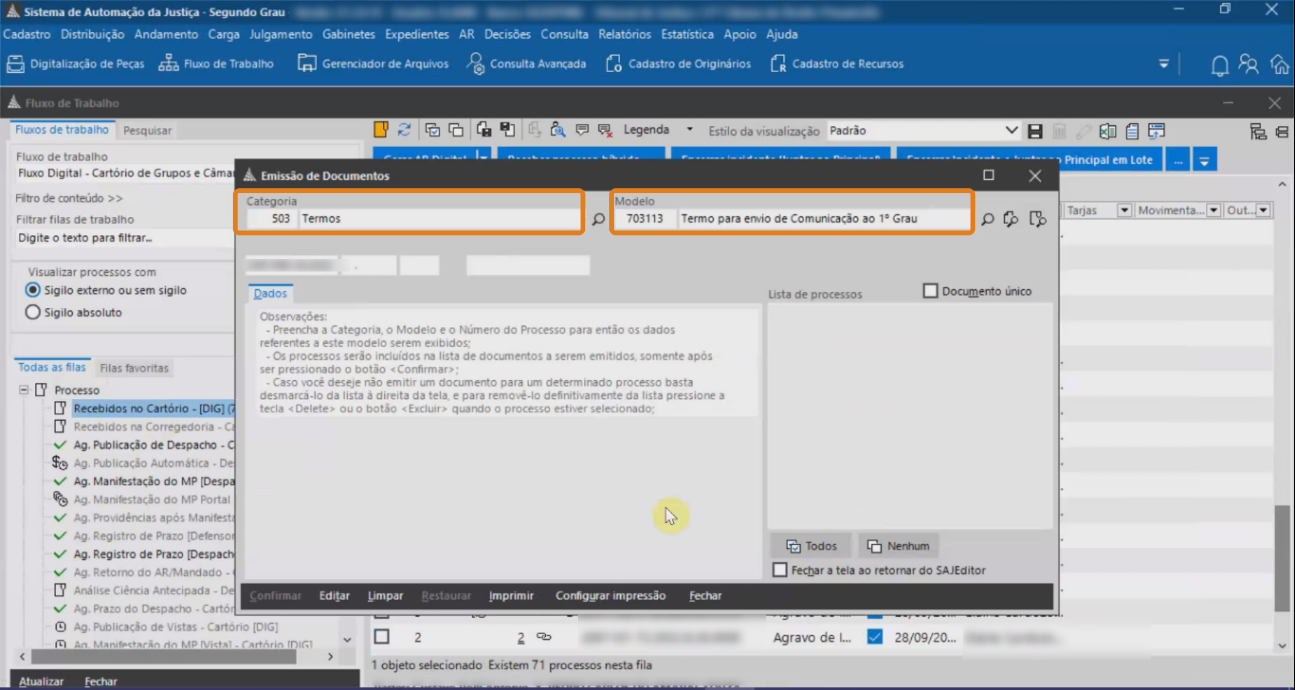Click the orange flag icon in the workflow toolbar

point(381,130)
